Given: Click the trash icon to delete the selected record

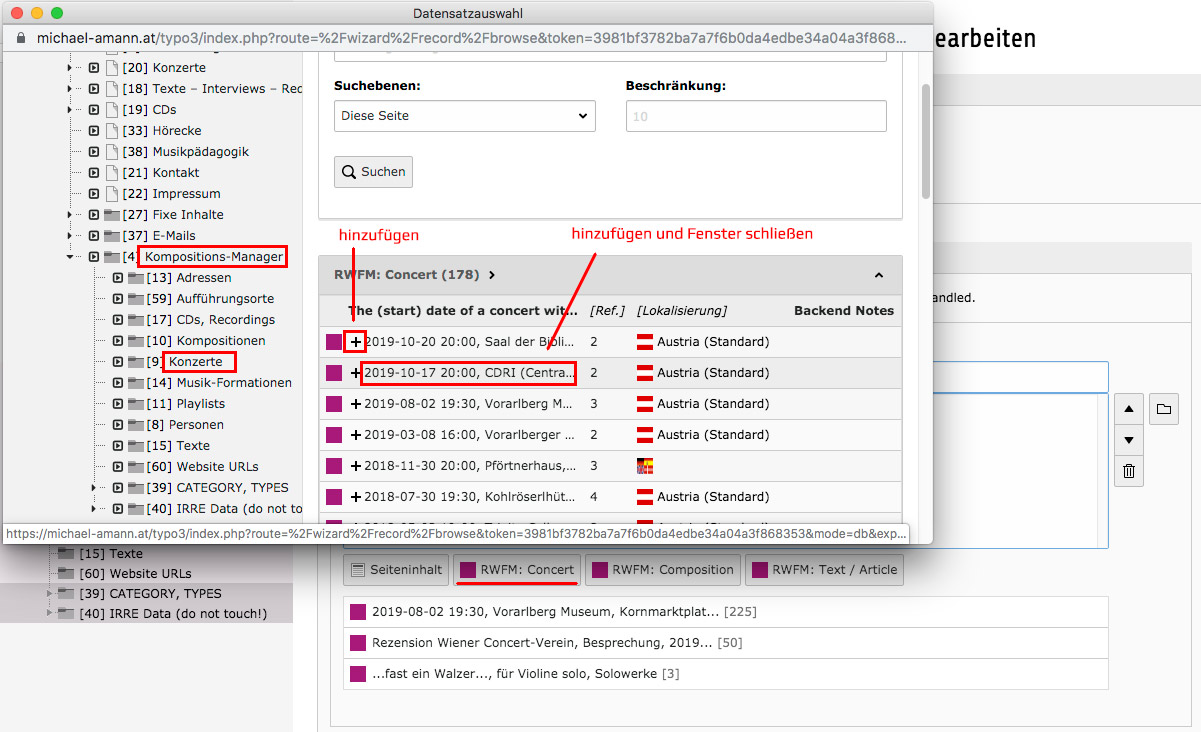Looking at the screenshot, I should (1128, 471).
